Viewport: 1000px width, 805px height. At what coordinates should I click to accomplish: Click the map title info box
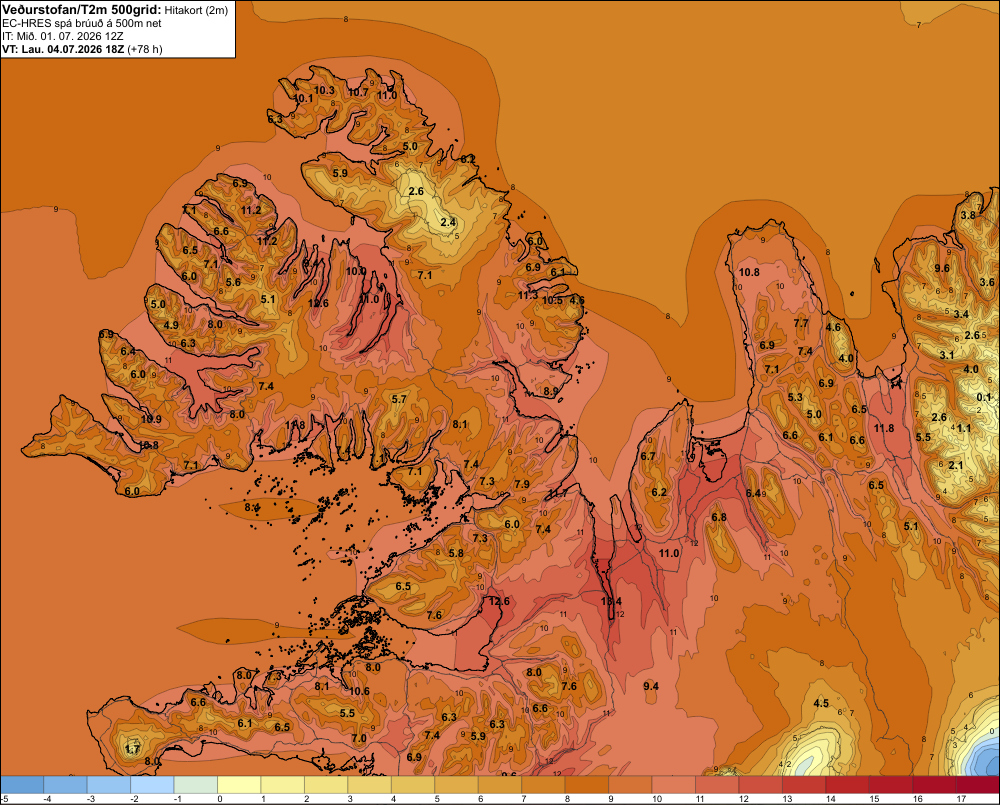pyautogui.click(x=118, y=29)
